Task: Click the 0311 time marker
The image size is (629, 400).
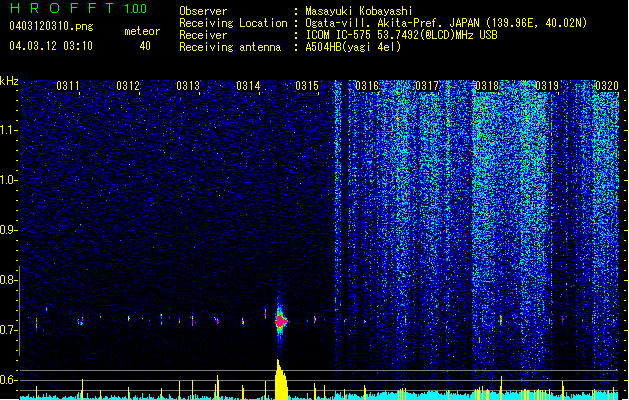Action: pyautogui.click(x=68, y=85)
